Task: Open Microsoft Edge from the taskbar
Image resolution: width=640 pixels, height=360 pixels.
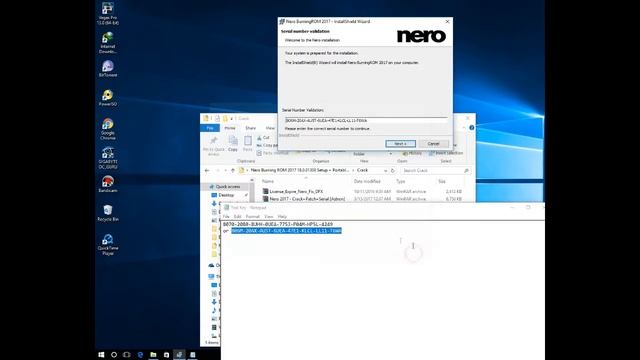Action: coord(140,355)
